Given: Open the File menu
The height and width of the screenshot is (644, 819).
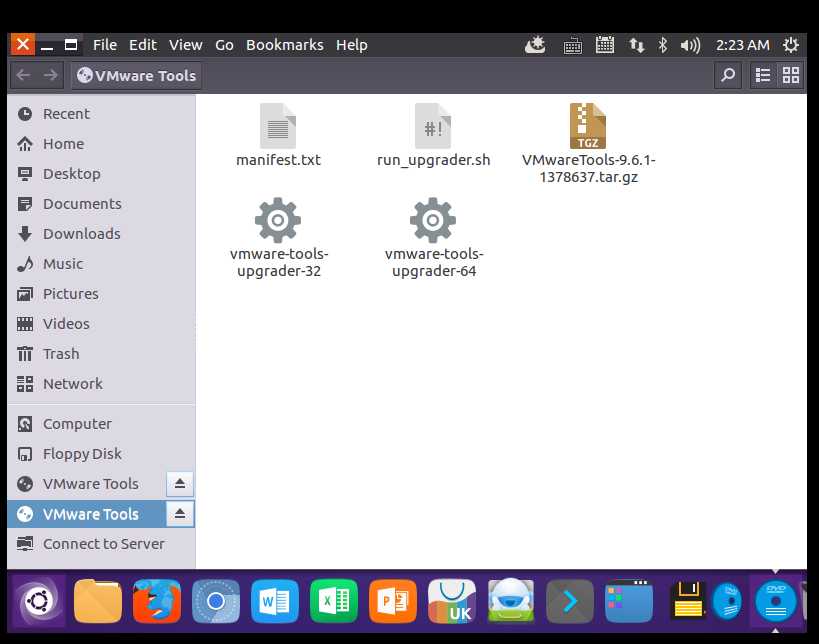Looking at the screenshot, I should (x=105, y=45).
